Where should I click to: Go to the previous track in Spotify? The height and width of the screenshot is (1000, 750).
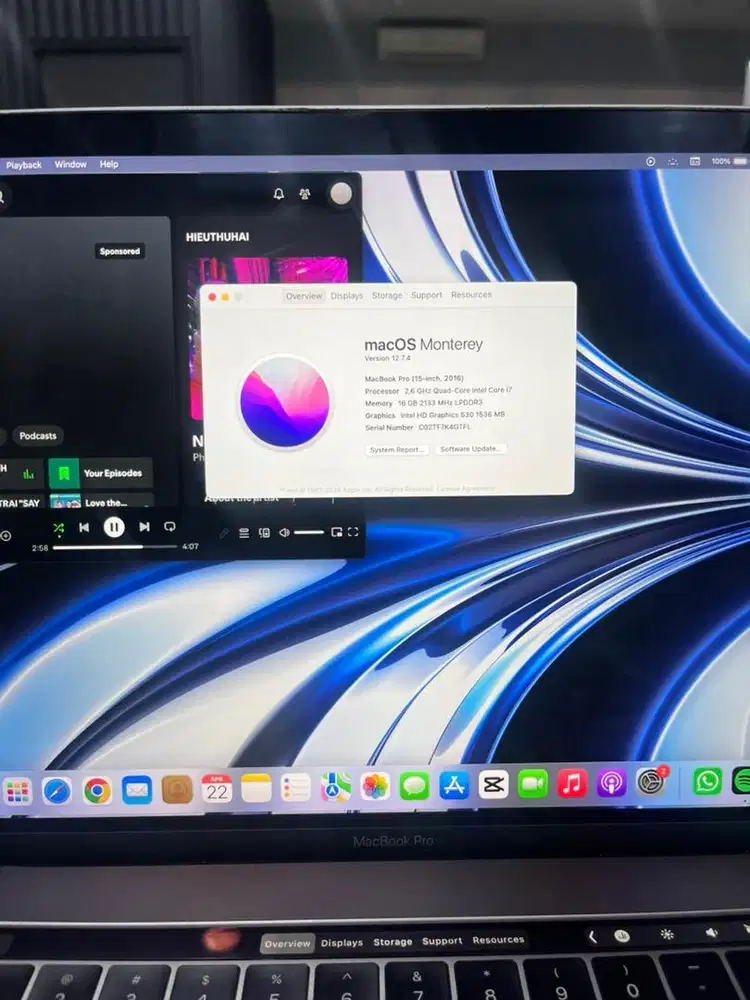[x=84, y=527]
